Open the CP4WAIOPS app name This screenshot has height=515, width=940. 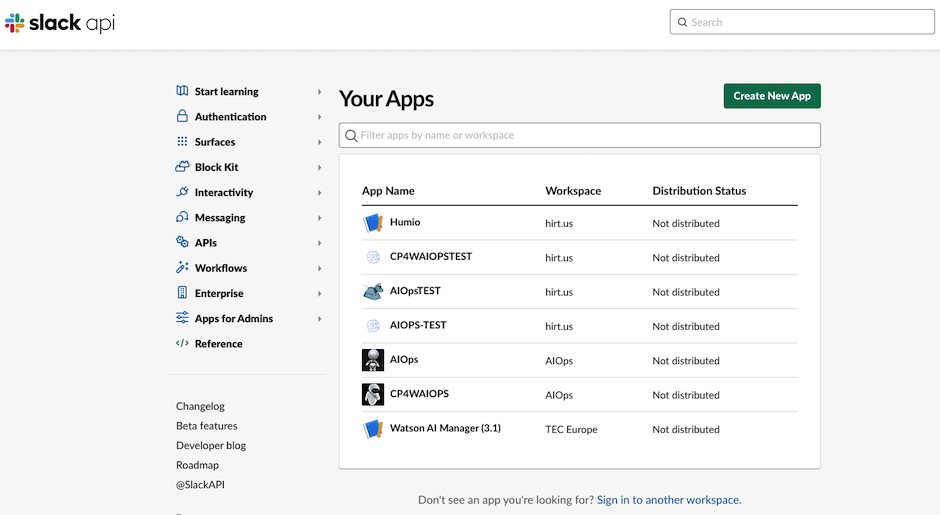point(420,393)
